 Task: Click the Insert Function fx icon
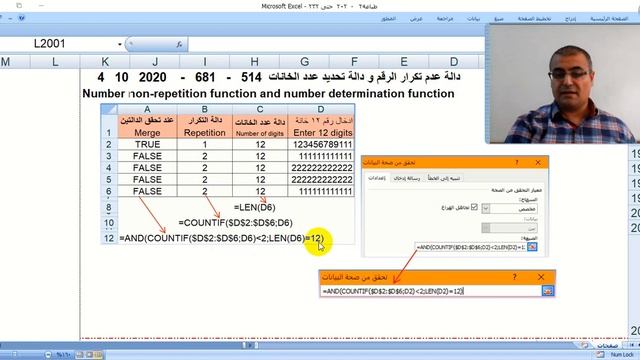(179, 44)
